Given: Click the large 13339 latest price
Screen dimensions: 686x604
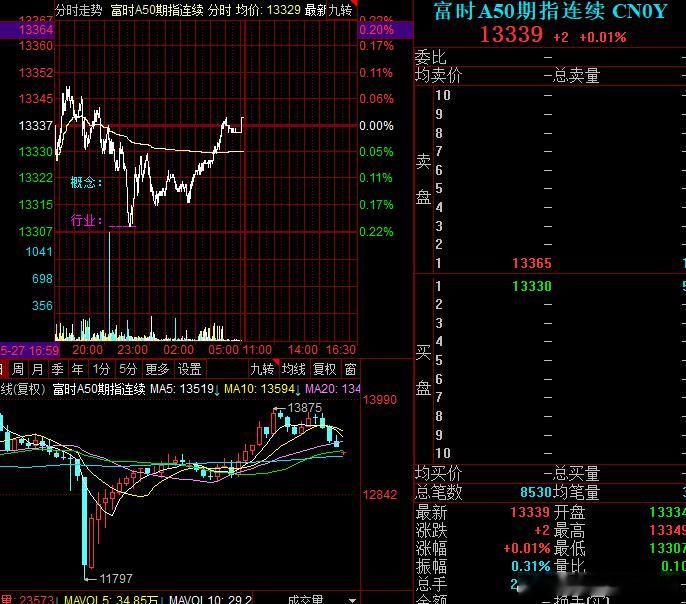Looking at the screenshot, I should point(511,35).
